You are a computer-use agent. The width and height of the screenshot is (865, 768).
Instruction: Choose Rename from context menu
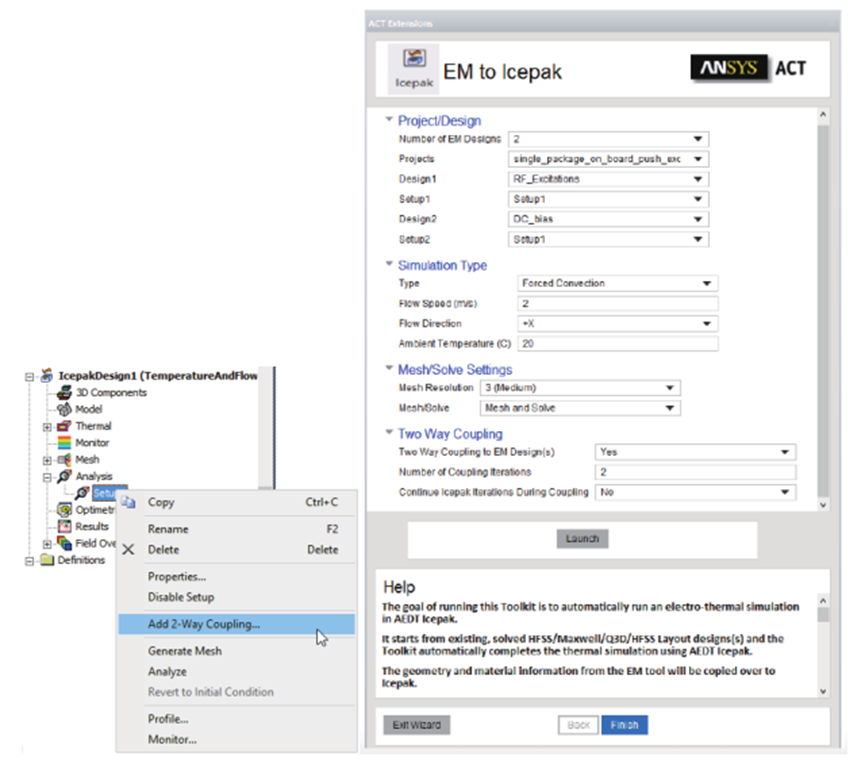click(237, 529)
